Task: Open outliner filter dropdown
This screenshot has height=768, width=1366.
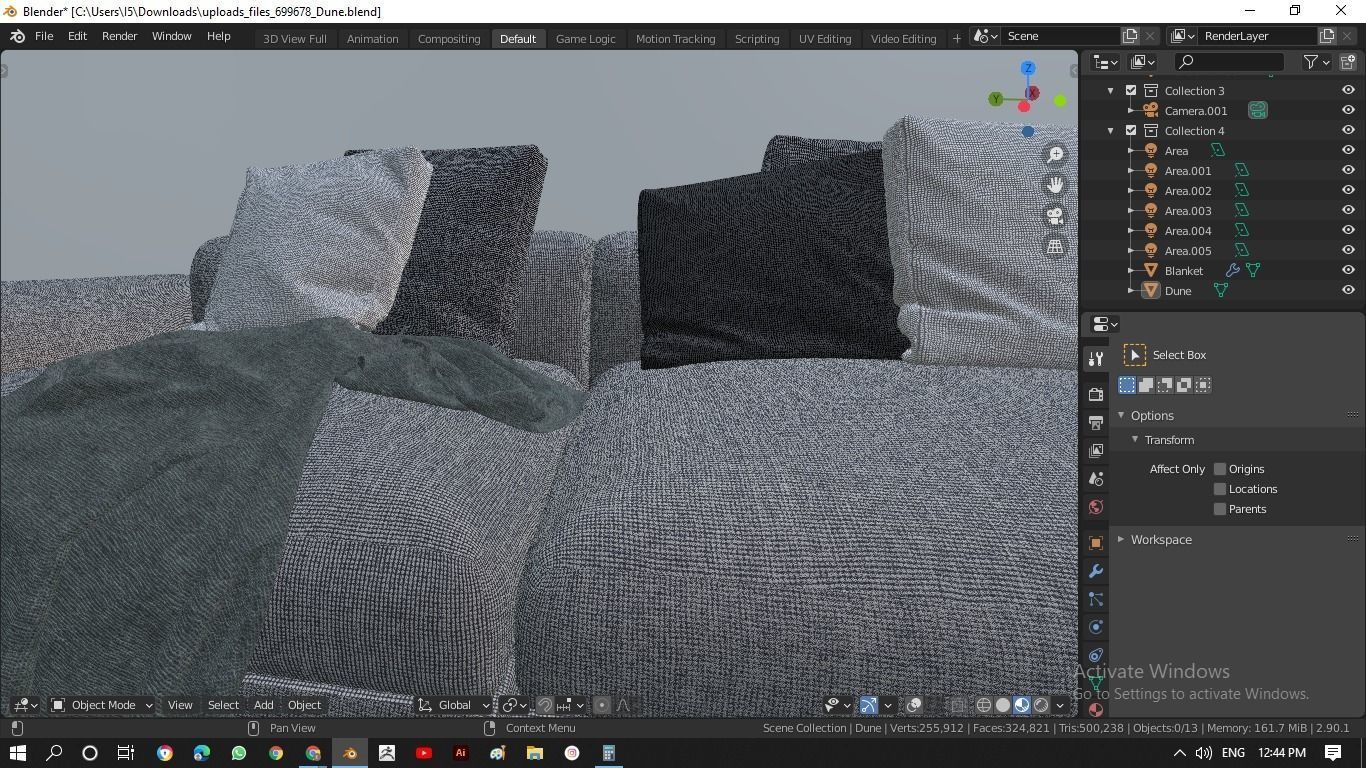Action: pyautogui.click(x=1317, y=62)
